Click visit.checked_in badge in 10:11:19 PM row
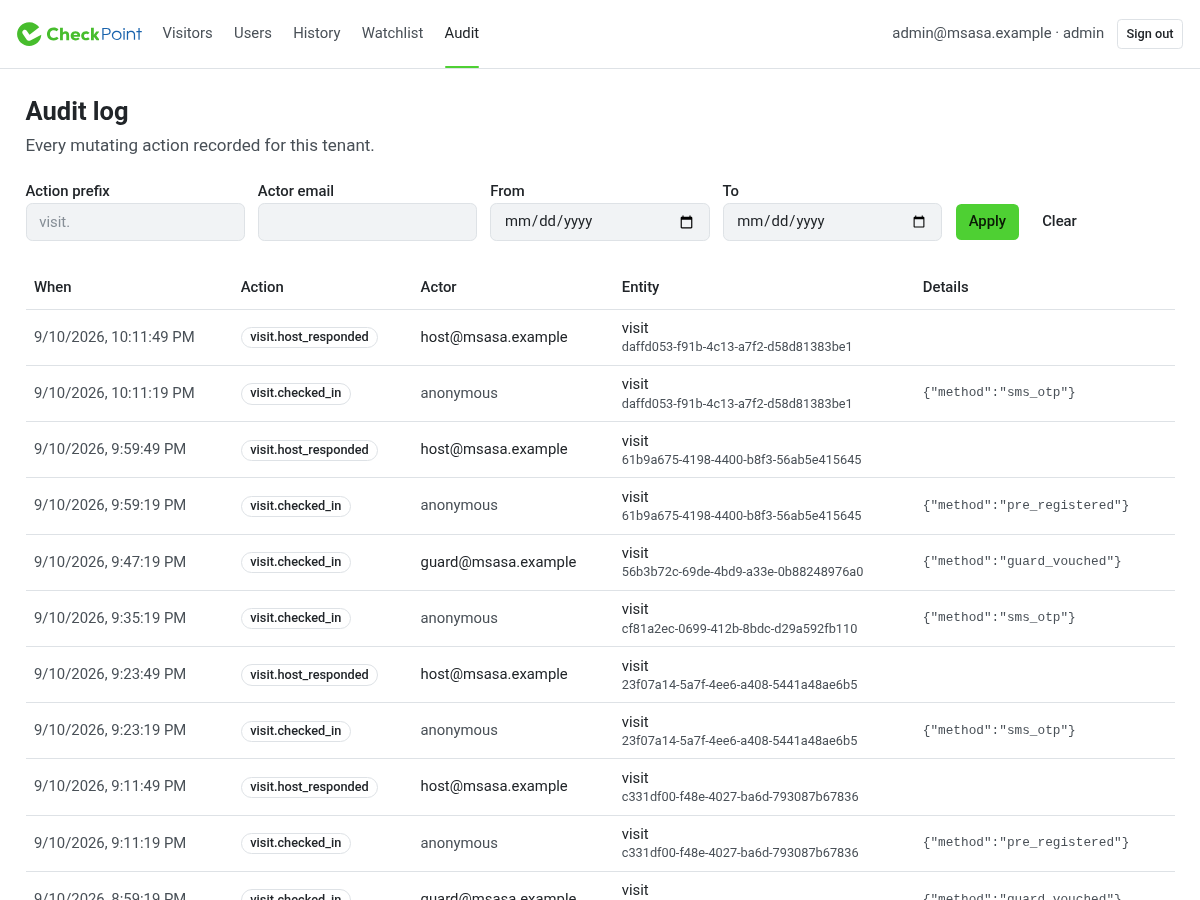This screenshot has width=1200, height=900. point(296,393)
